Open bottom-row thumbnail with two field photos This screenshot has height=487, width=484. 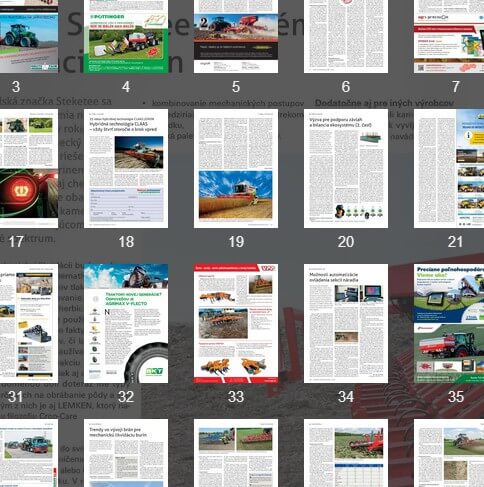[x=236, y=453]
